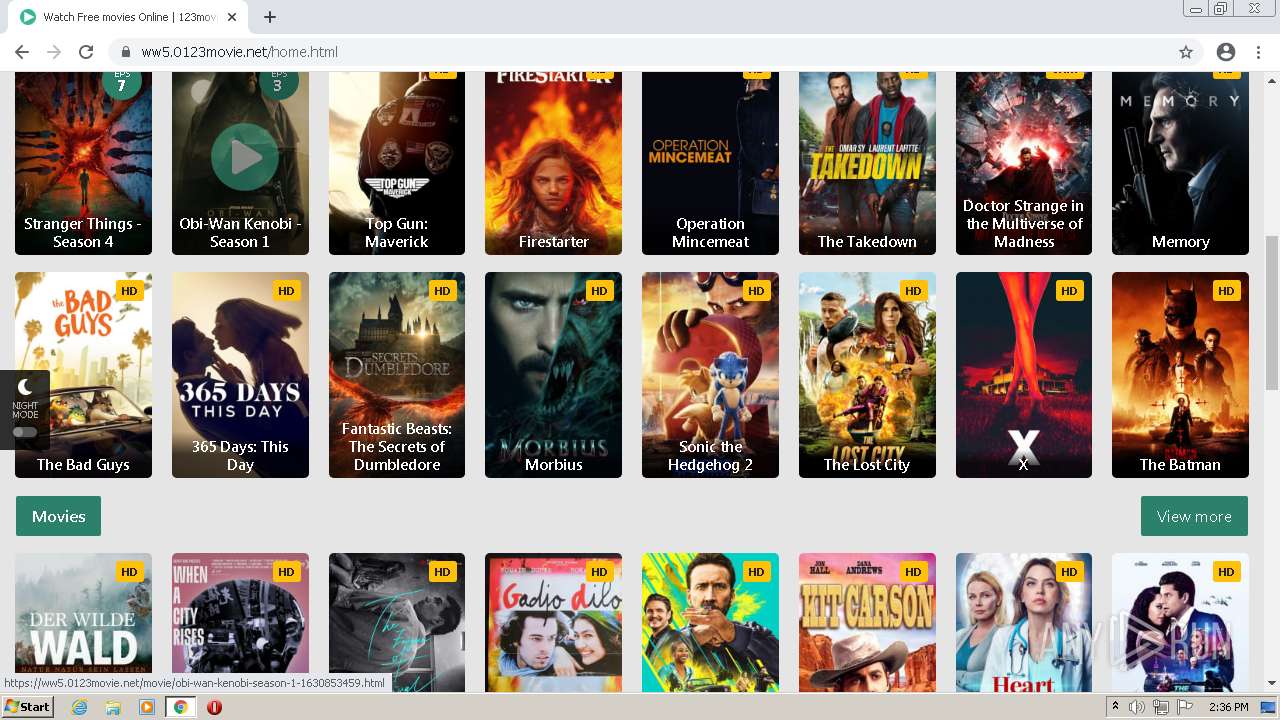Click View more for Movies
The image size is (1280, 720).
click(x=1194, y=516)
